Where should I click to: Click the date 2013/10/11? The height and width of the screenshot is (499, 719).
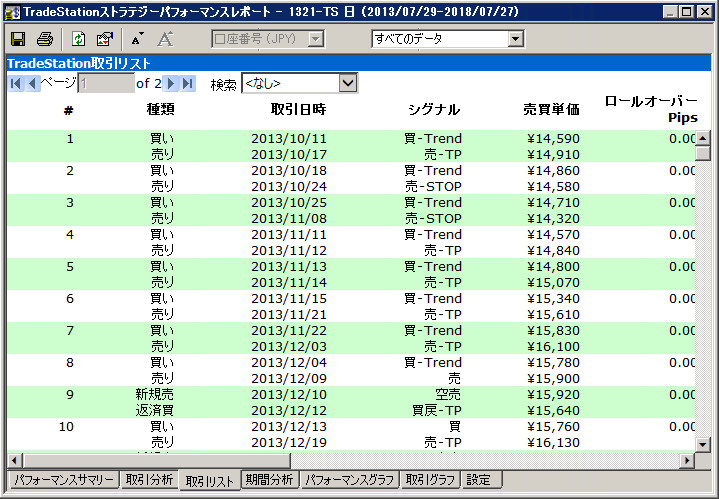(x=289, y=139)
